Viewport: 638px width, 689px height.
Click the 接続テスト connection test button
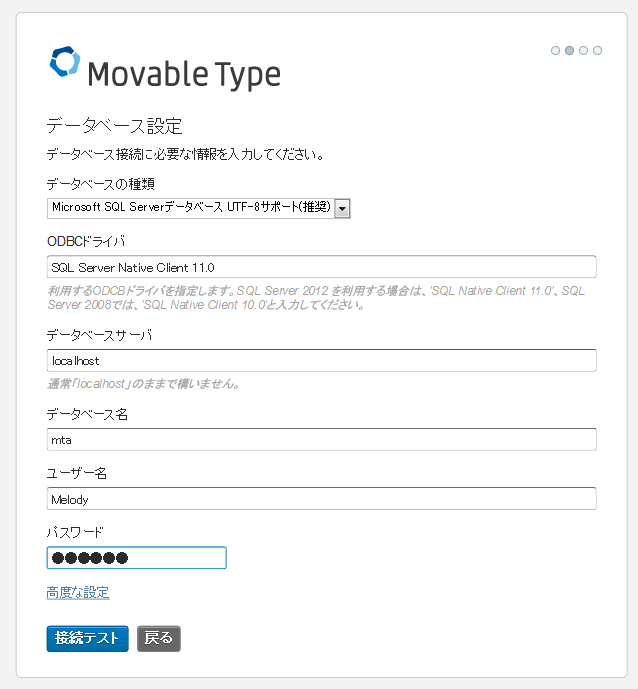pos(87,638)
